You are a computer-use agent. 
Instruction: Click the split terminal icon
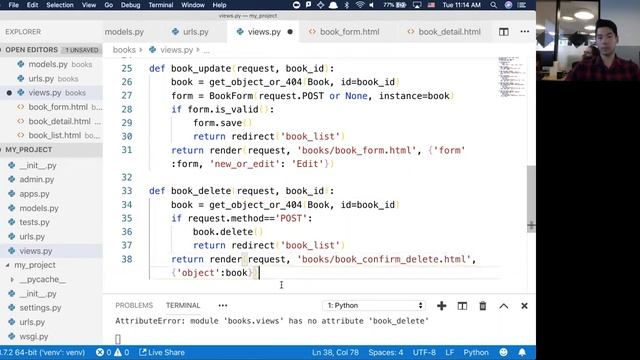(x=462, y=306)
